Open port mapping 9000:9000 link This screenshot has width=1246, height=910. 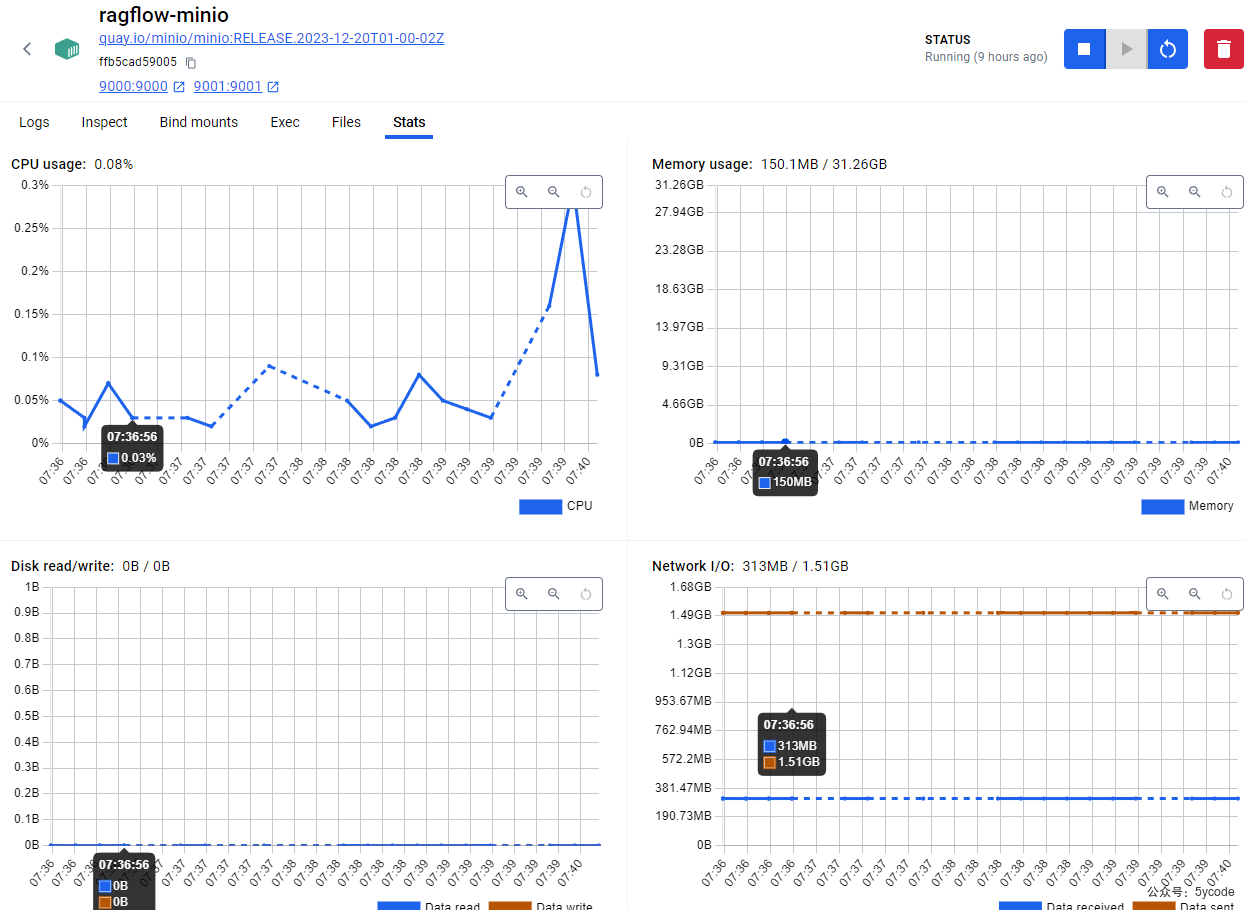point(133,87)
